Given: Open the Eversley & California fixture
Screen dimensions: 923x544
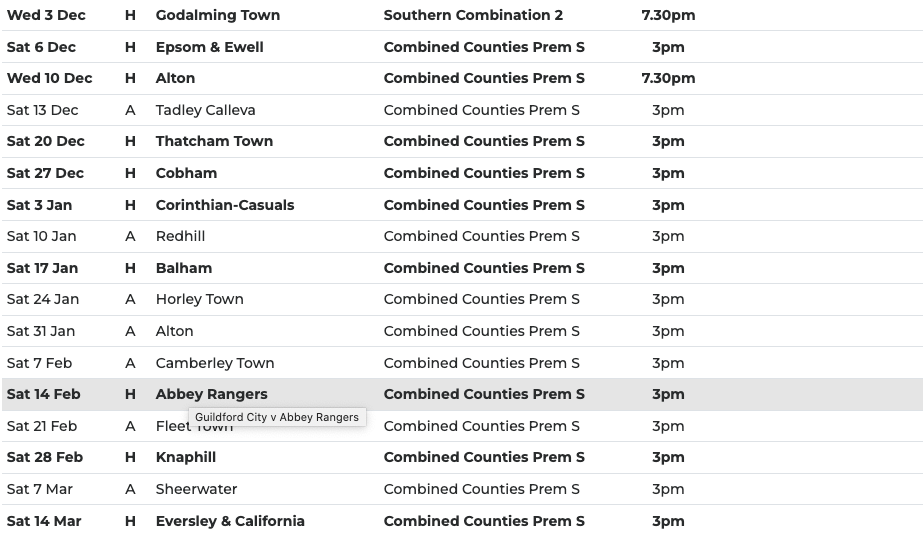Looking at the screenshot, I should click(x=230, y=521).
